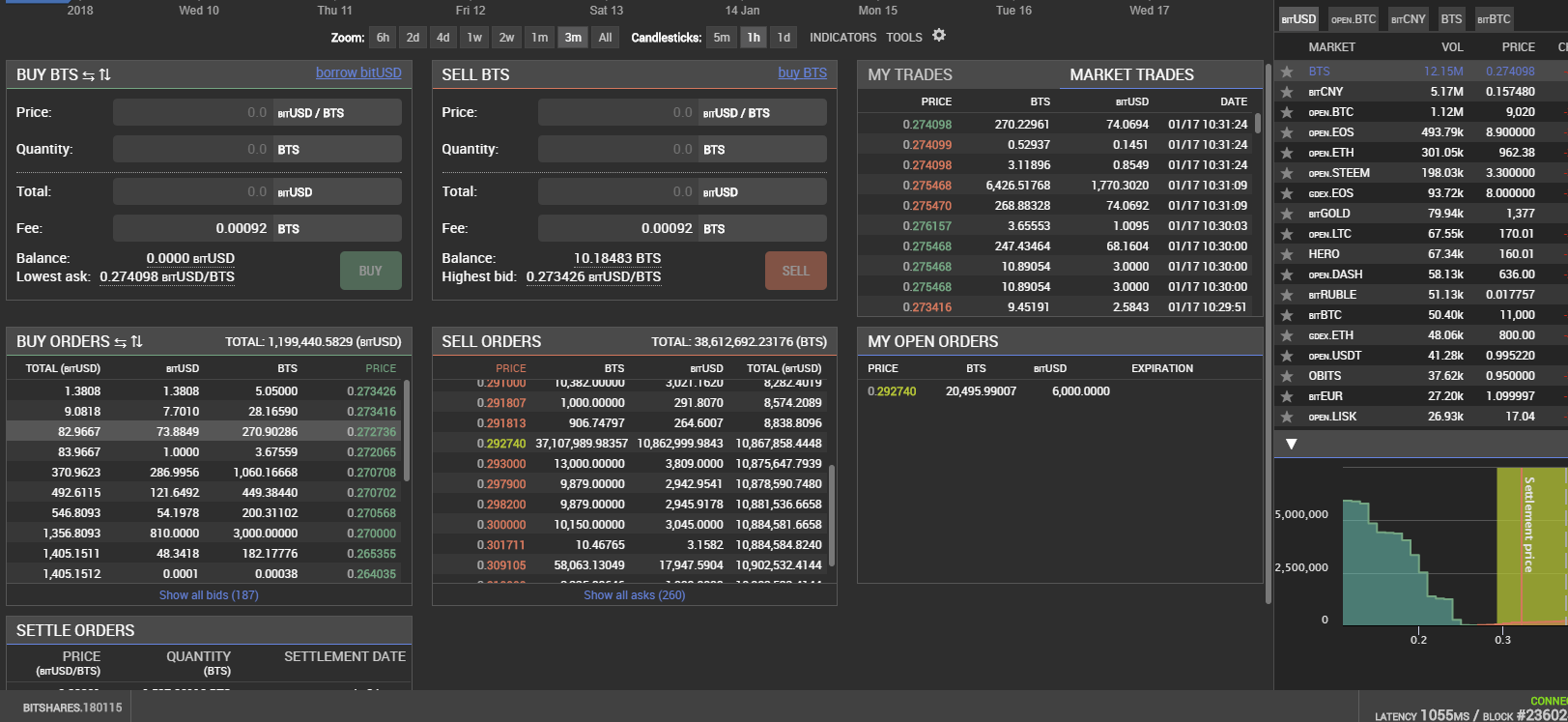
Task: Click horizontal swap arrows in BUY BTS header
Action: coord(89,75)
